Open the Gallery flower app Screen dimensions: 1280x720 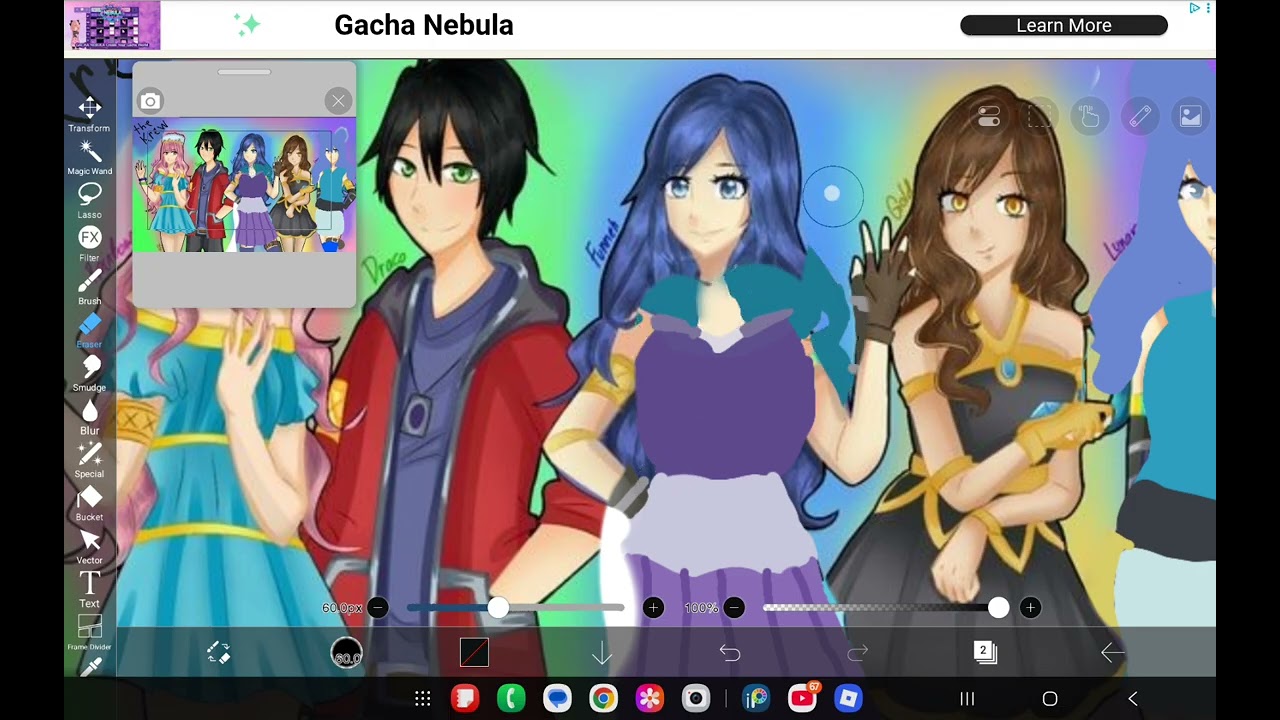point(650,698)
